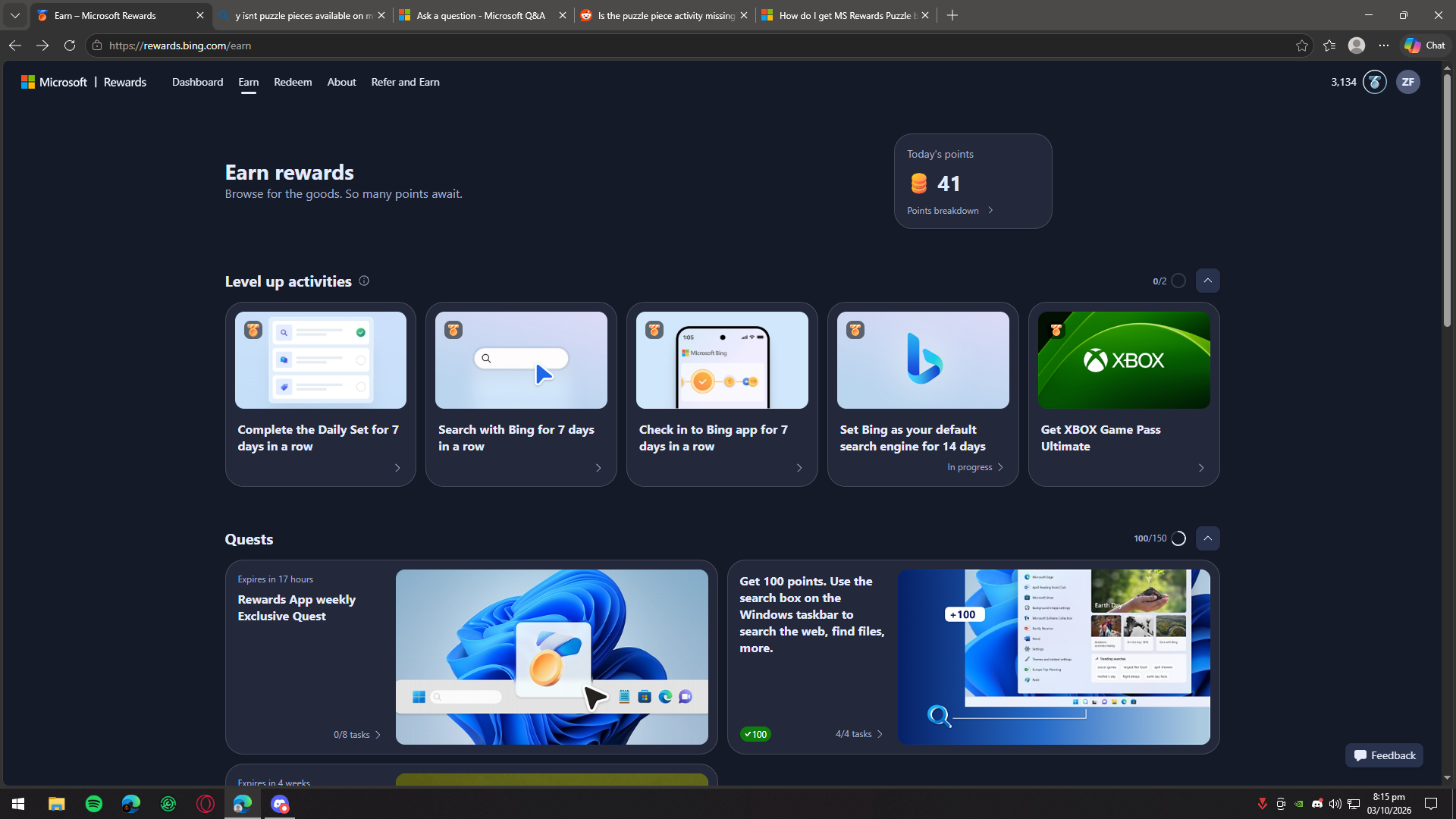Open the 4/4 tasks quest details

click(x=859, y=734)
